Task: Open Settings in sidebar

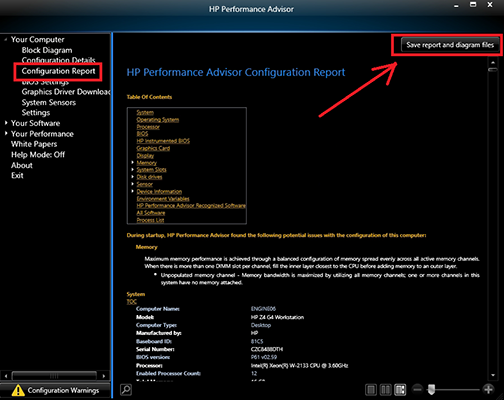Action: point(36,113)
